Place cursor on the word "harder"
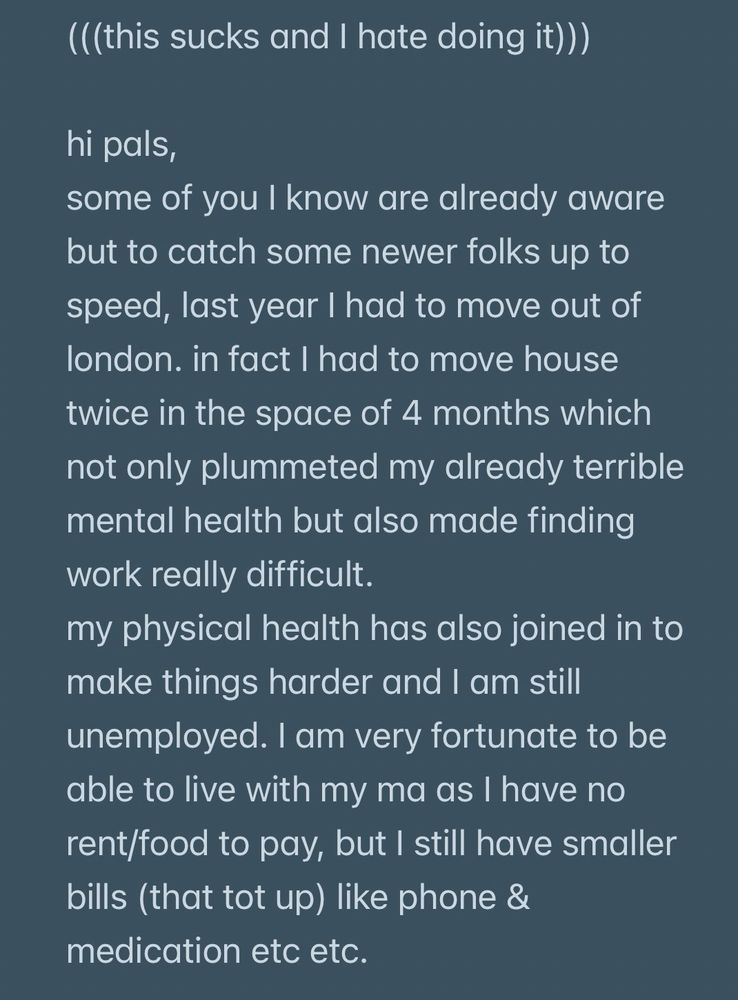The width and height of the screenshot is (738, 1000). [x=320, y=682]
